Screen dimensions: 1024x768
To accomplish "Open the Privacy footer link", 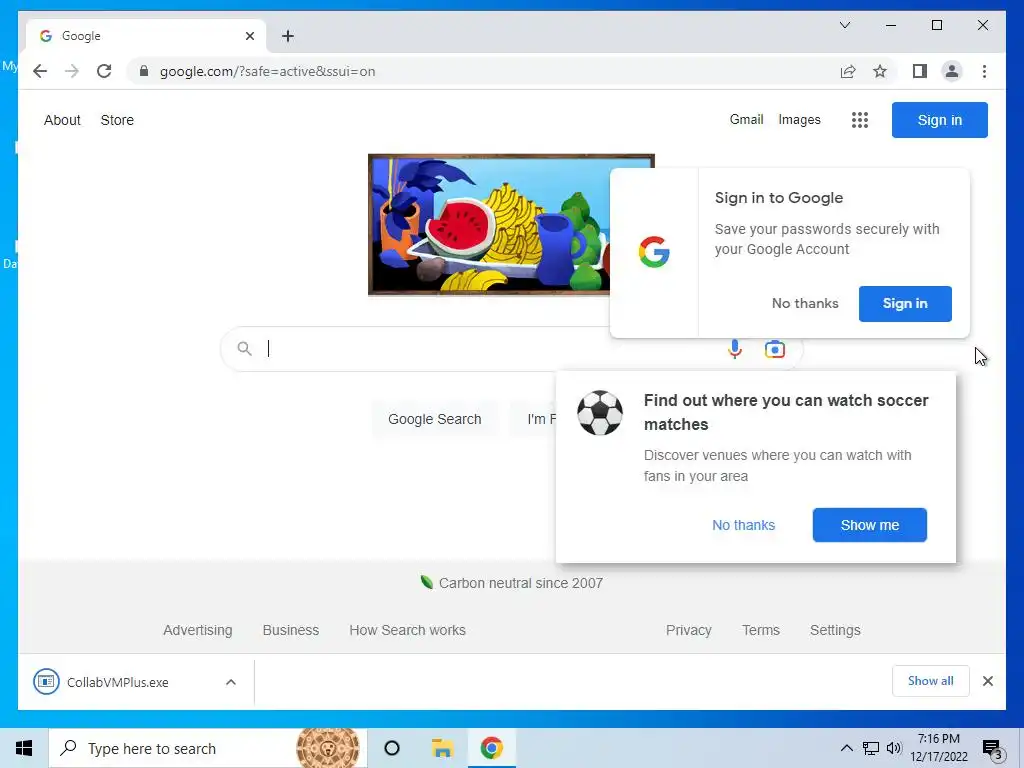I will tap(688, 630).
